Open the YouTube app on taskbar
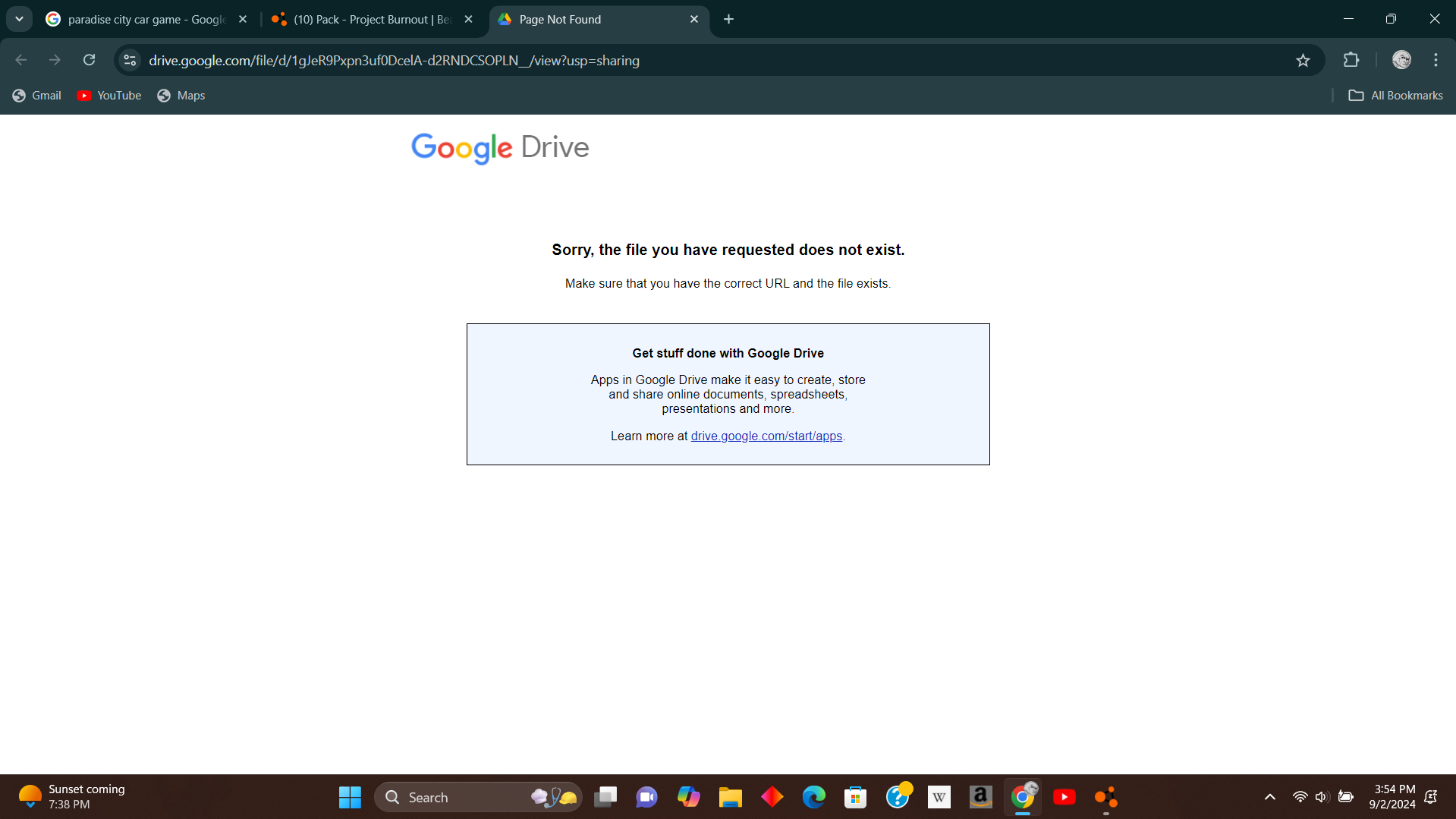 pos(1064,797)
